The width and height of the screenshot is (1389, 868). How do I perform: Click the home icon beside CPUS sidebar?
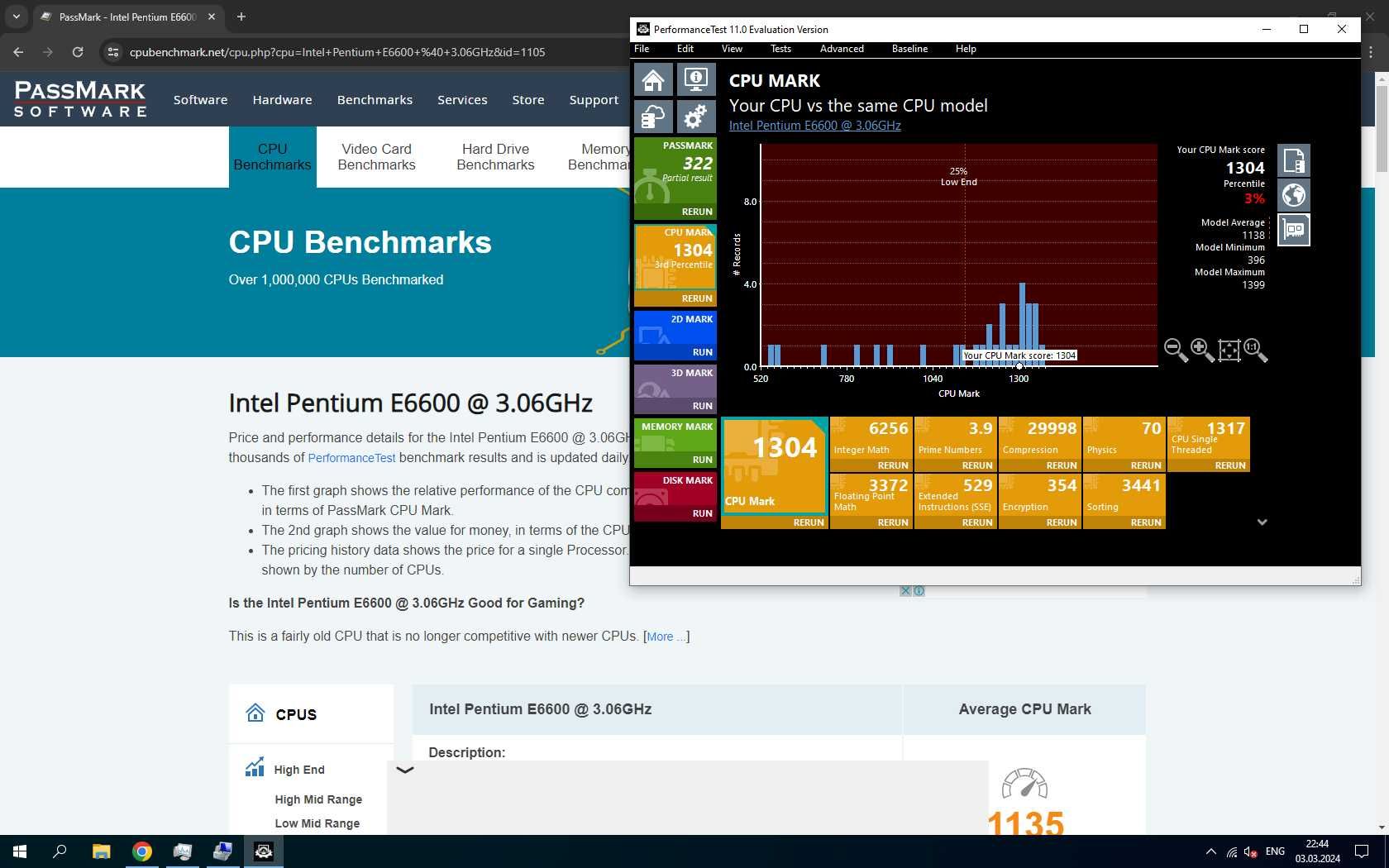point(255,713)
